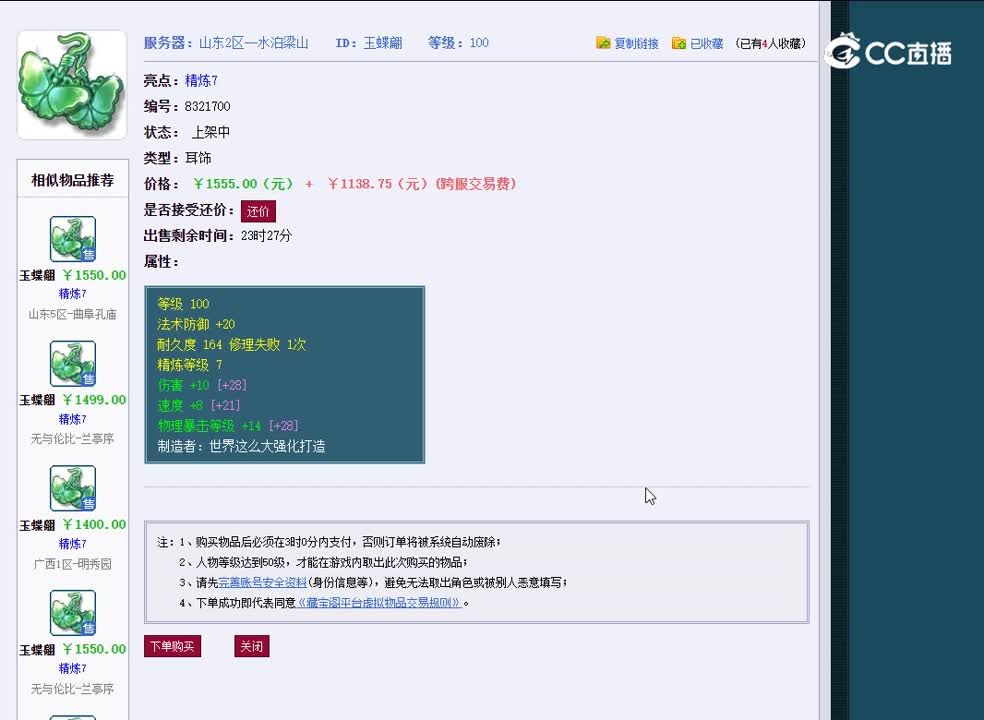The image size is (984, 720).
Task: Open the ￥1550.00 山东5区 item icon
Action: click(x=73, y=239)
